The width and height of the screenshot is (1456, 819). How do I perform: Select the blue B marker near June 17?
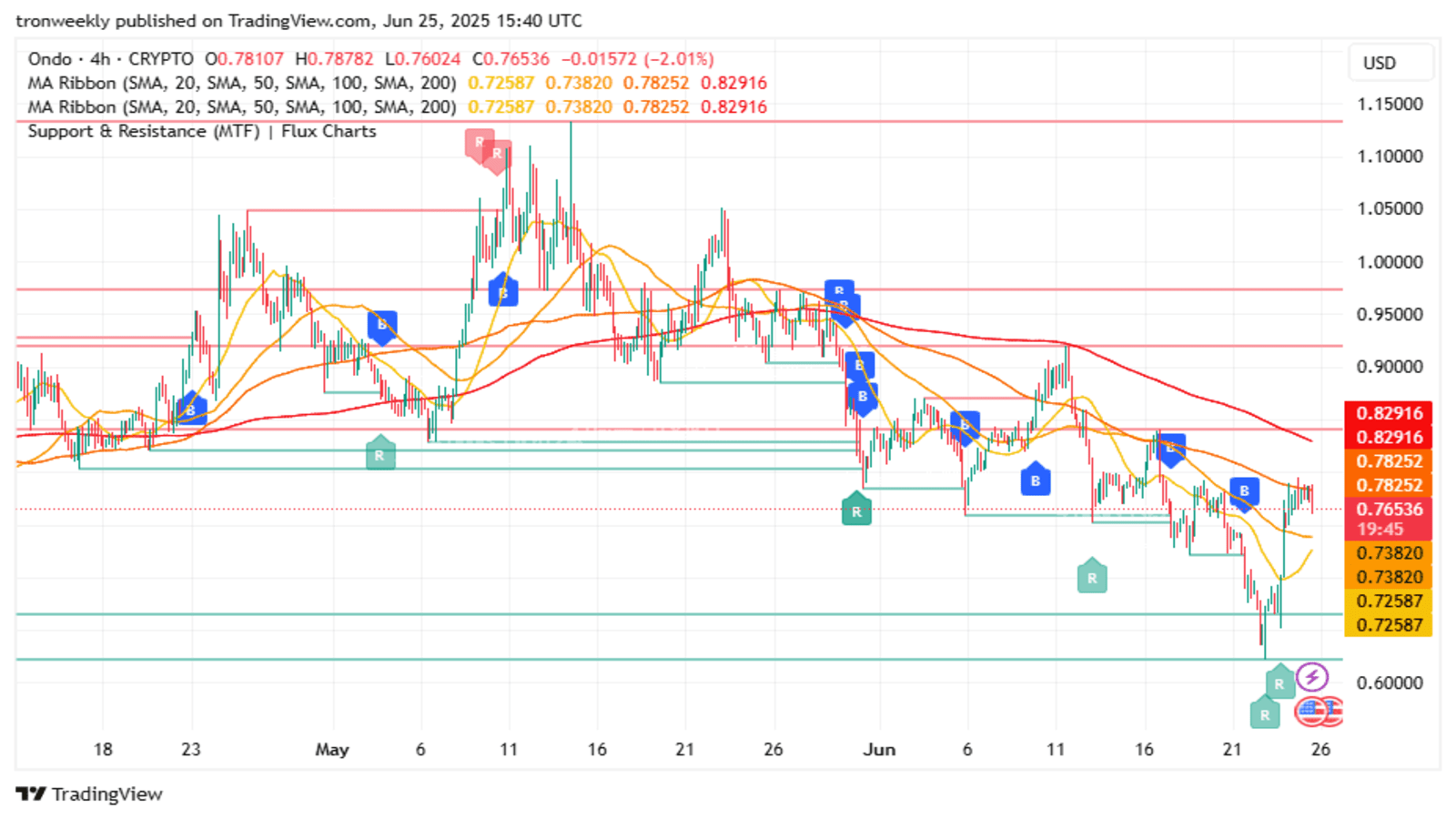click(x=1170, y=450)
